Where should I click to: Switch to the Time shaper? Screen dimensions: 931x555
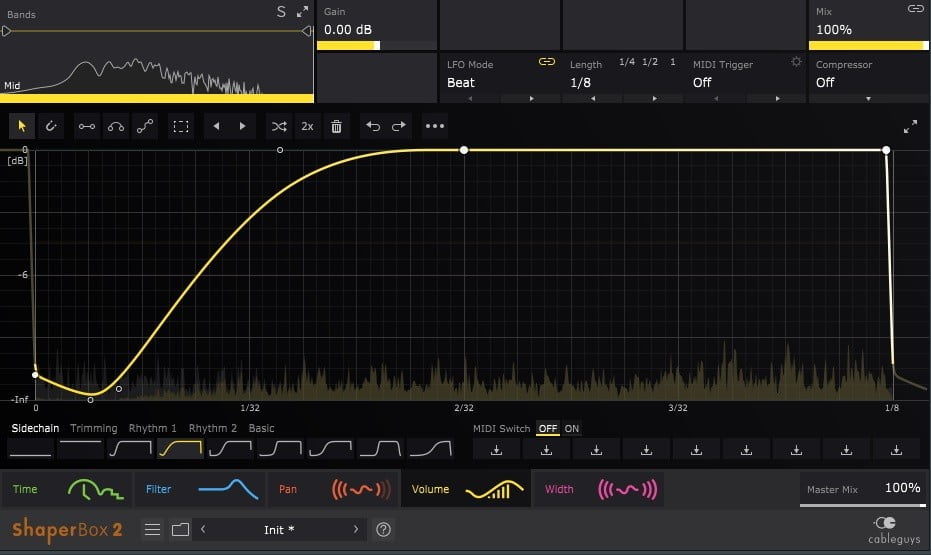pyautogui.click(x=66, y=490)
